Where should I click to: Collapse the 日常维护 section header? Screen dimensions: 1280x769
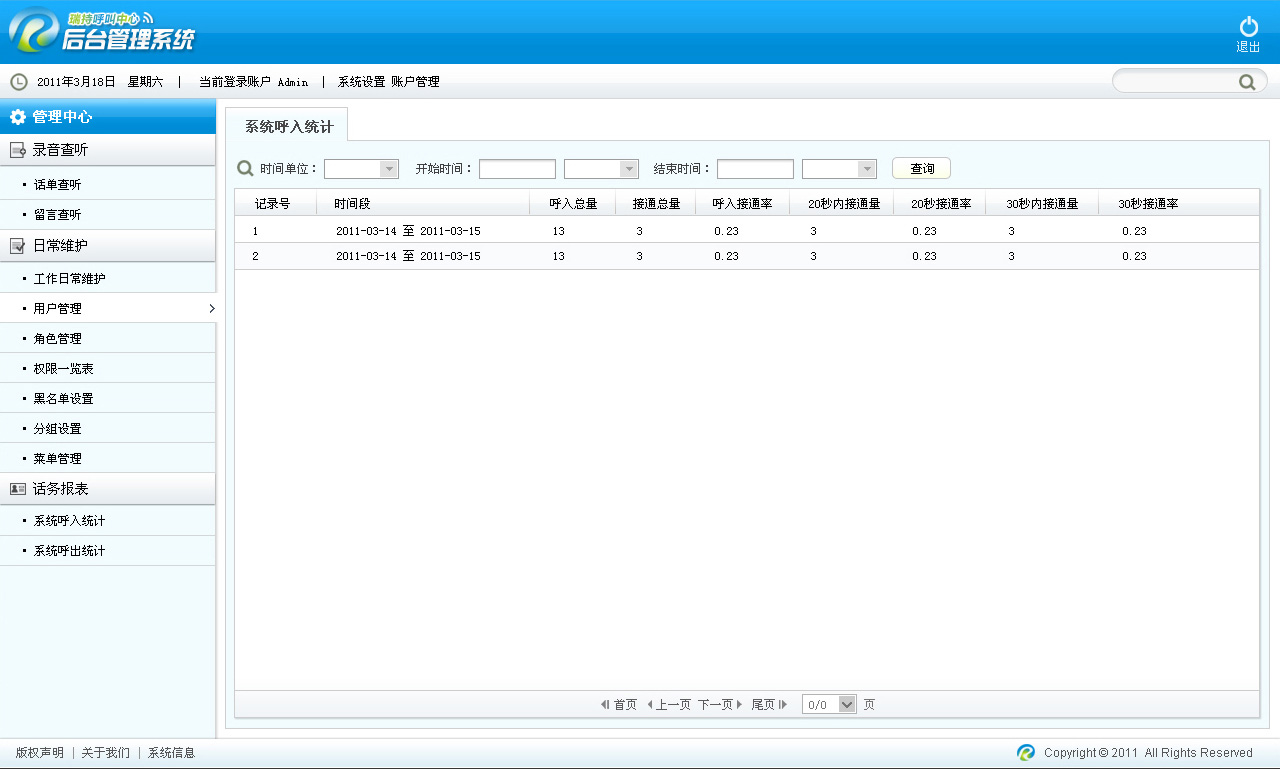click(x=108, y=246)
